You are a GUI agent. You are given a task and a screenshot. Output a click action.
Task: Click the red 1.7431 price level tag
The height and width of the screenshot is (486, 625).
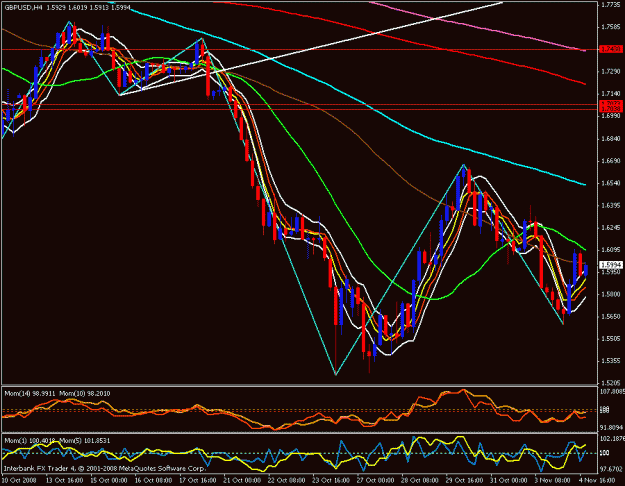(611, 49)
